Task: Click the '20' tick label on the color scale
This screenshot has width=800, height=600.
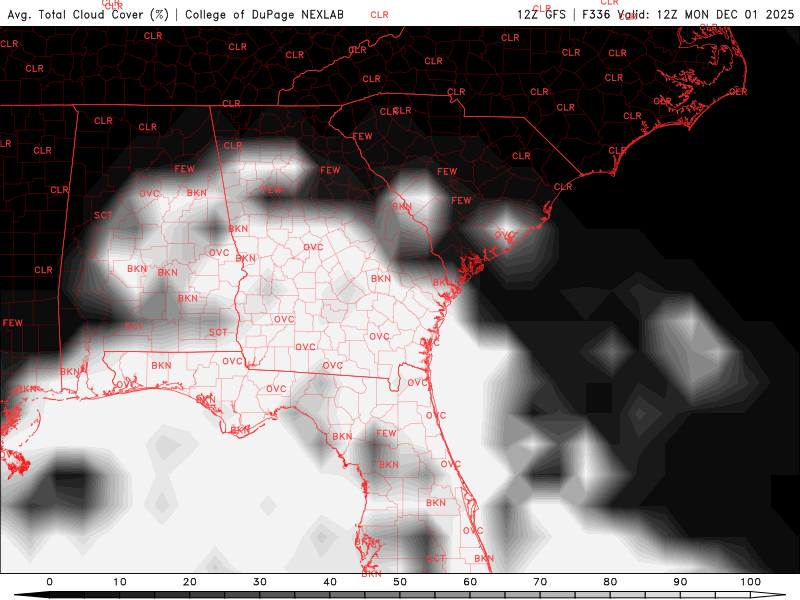Action: 190,582
